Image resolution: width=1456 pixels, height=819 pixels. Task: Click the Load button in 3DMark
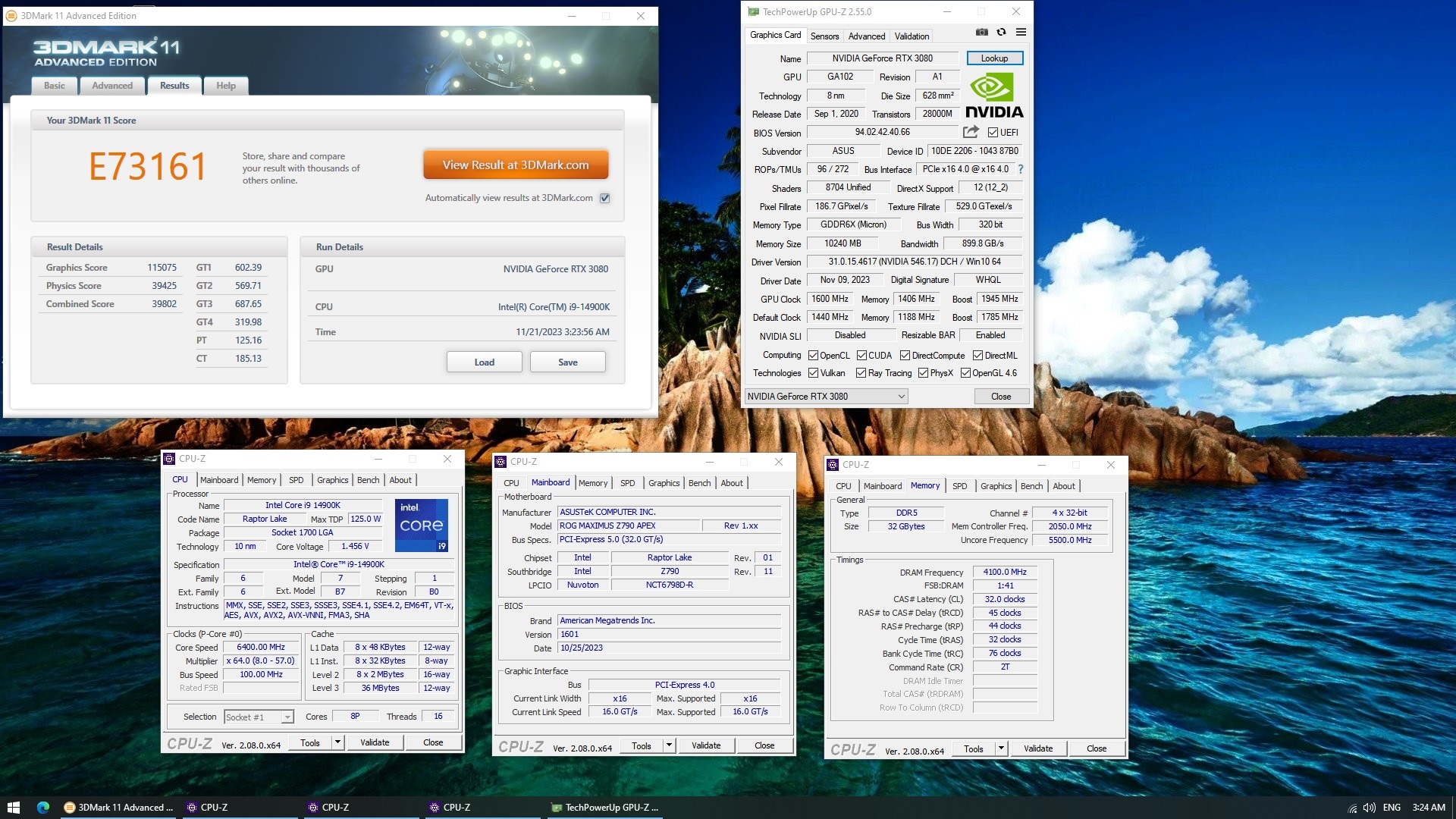point(484,362)
